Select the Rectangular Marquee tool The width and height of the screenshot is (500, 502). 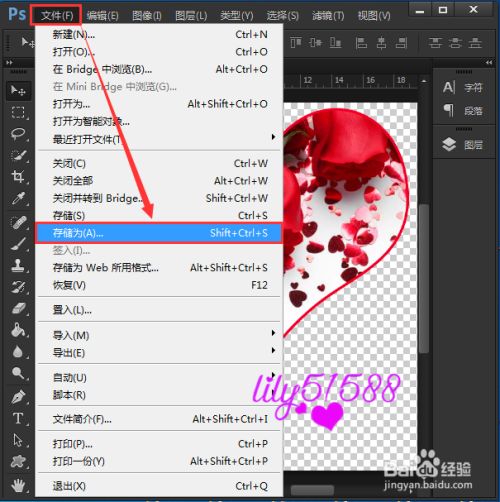18,112
